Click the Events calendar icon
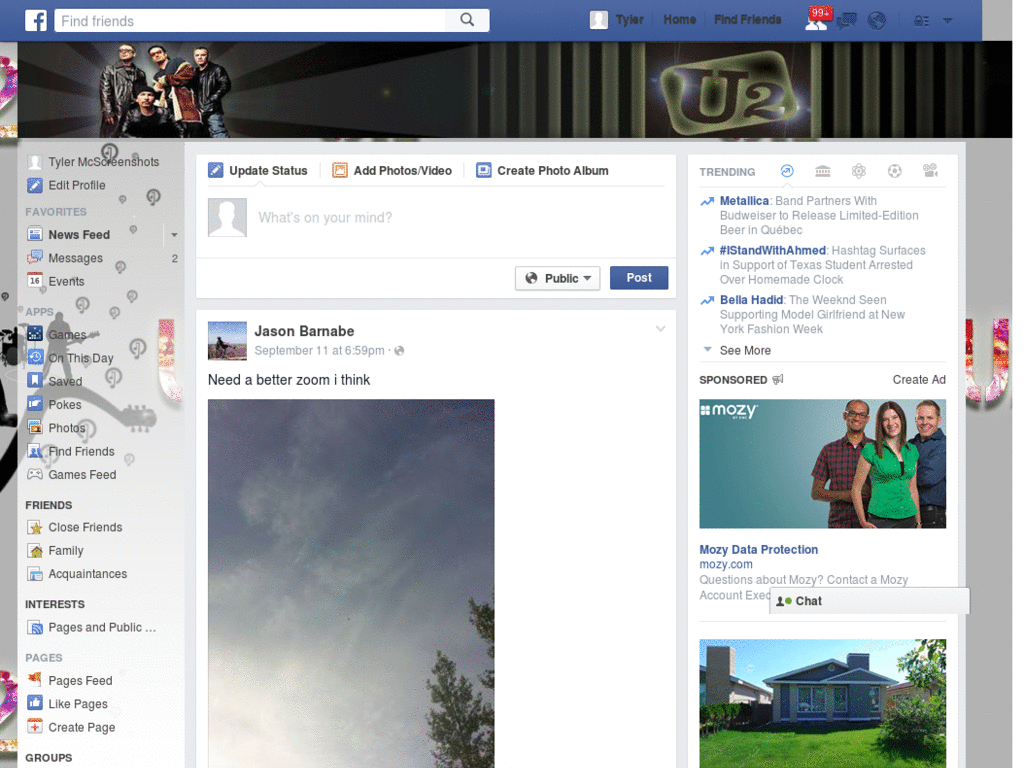Viewport: 1024px width, 768px height. (35, 281)
